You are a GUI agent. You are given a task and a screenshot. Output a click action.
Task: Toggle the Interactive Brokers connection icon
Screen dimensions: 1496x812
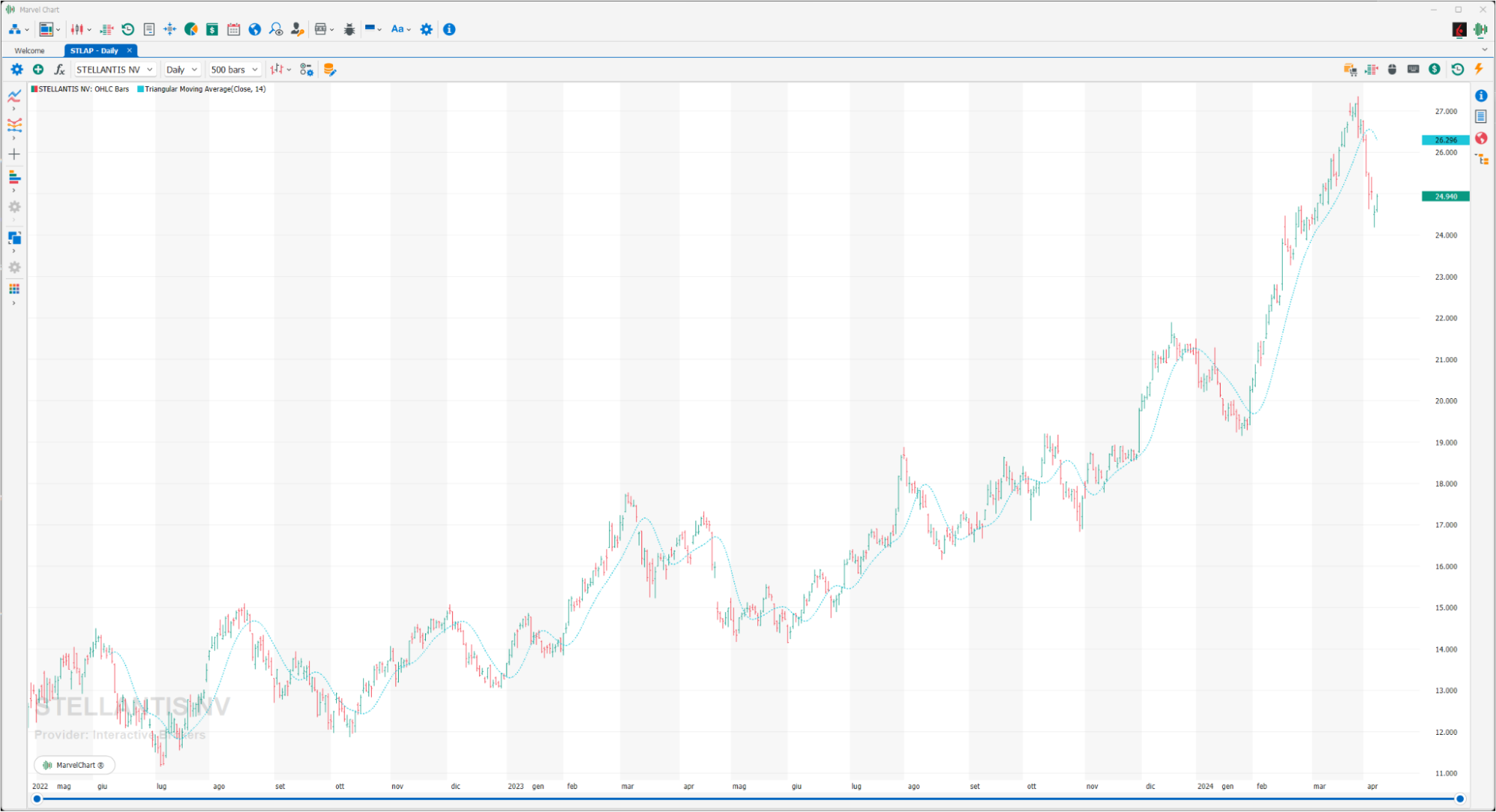click(x=1459, y=29)
